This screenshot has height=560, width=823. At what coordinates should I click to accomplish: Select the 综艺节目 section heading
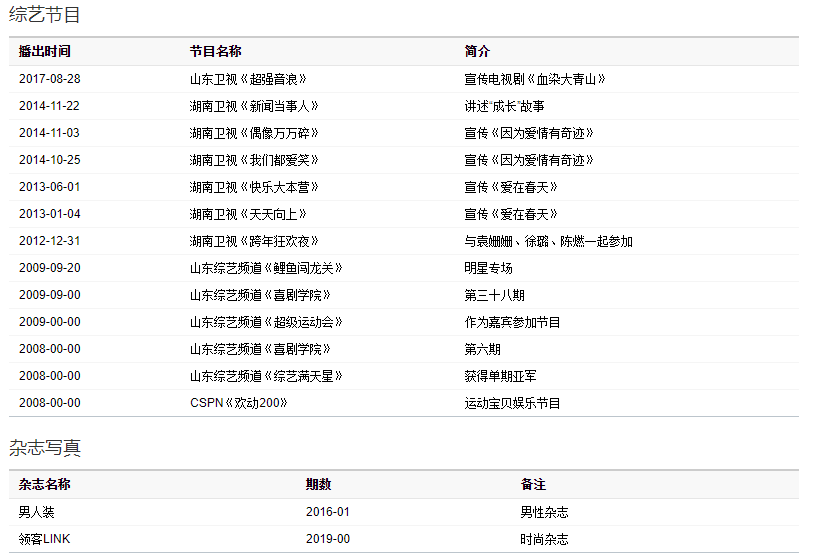pos(45,15)
